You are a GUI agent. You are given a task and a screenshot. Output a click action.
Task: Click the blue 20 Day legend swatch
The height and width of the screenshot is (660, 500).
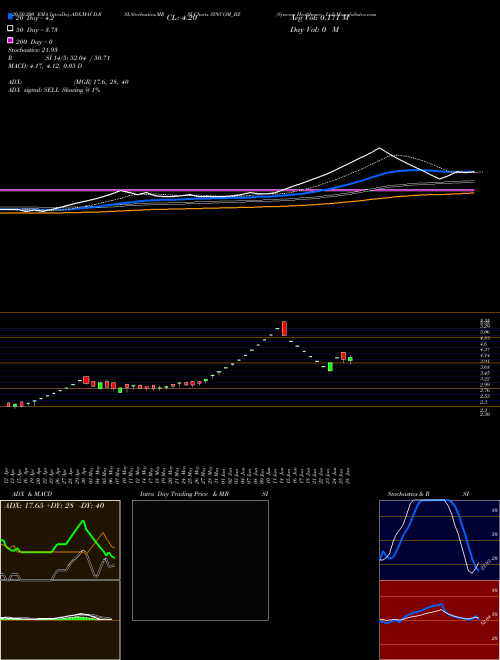tap(10, 17)
